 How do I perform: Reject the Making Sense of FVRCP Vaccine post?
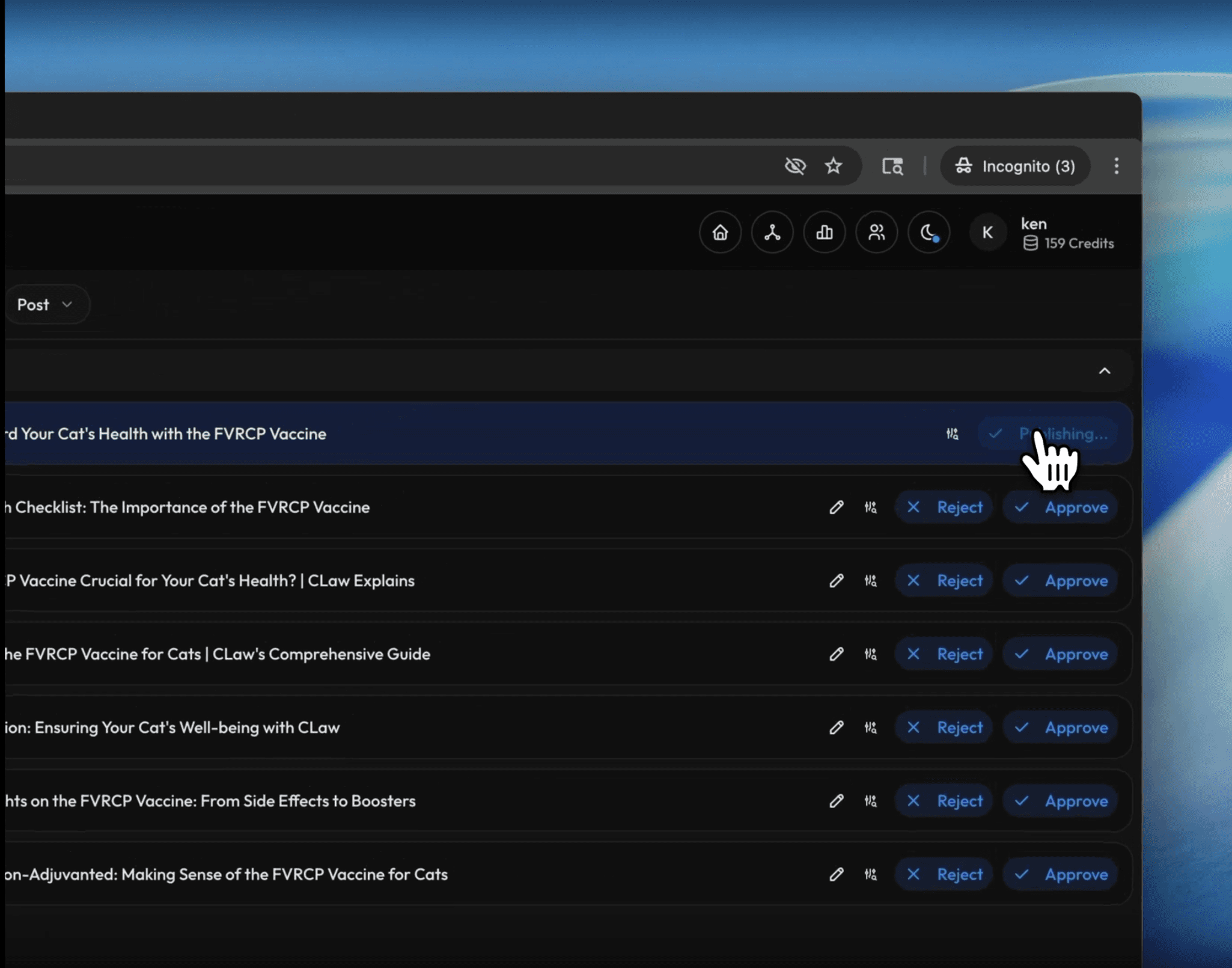944,874
